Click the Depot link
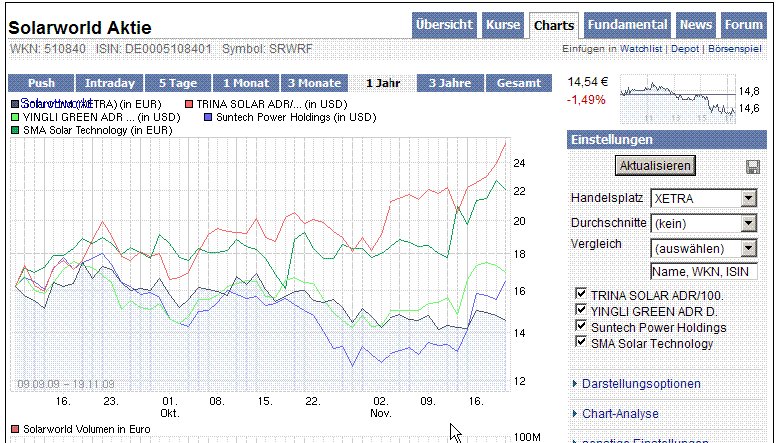The height and width of the screenshot is (443, 779). coord(685,49)
